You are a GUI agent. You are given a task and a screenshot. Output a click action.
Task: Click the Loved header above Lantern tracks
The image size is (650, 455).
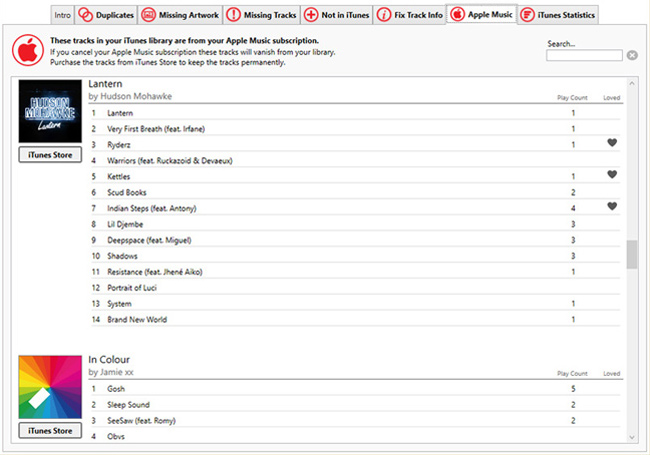click(x=611, y=98)
